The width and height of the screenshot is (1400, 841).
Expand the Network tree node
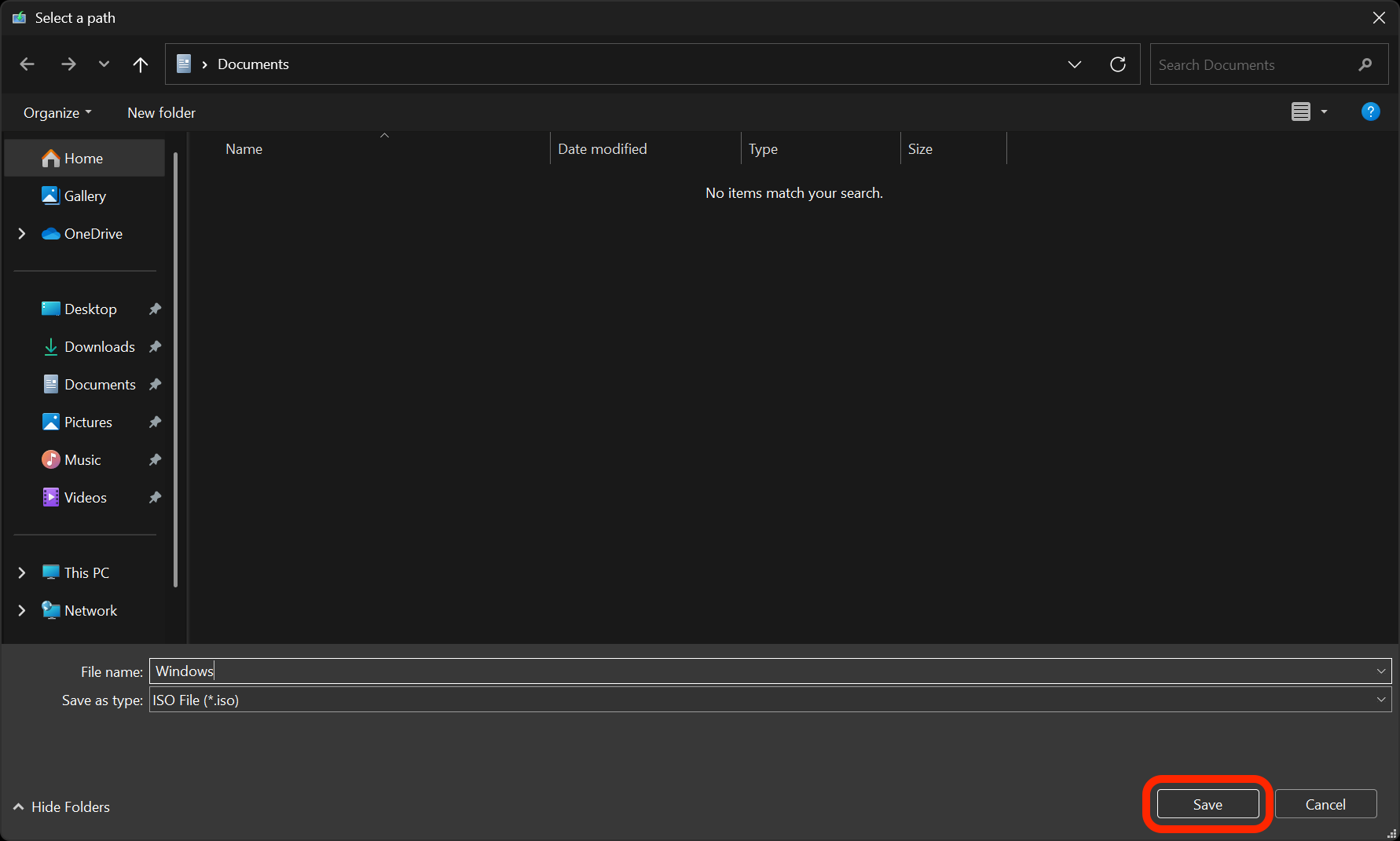pyautogui.click(x=22, y=611)
